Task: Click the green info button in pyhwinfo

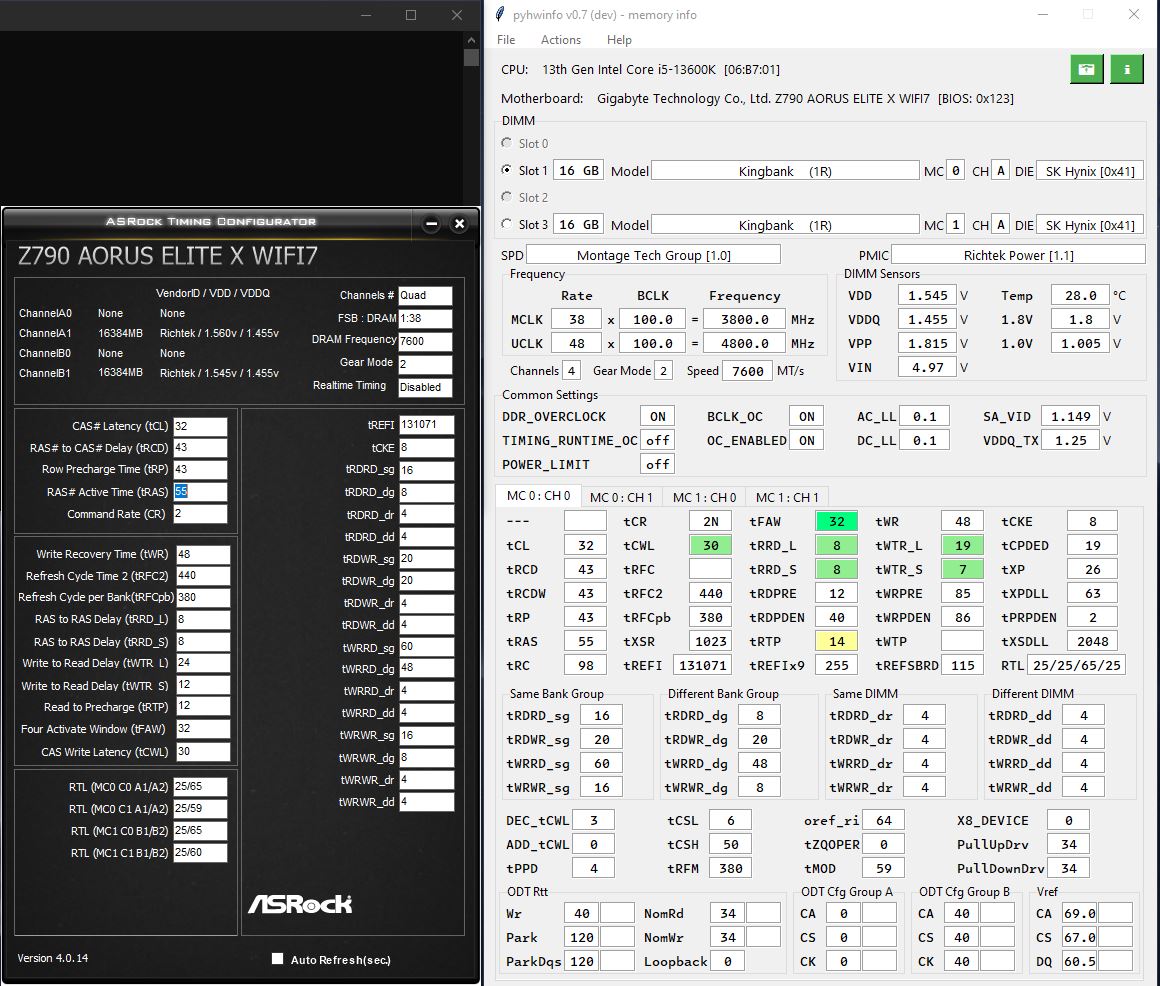Action: [1127, 70]
